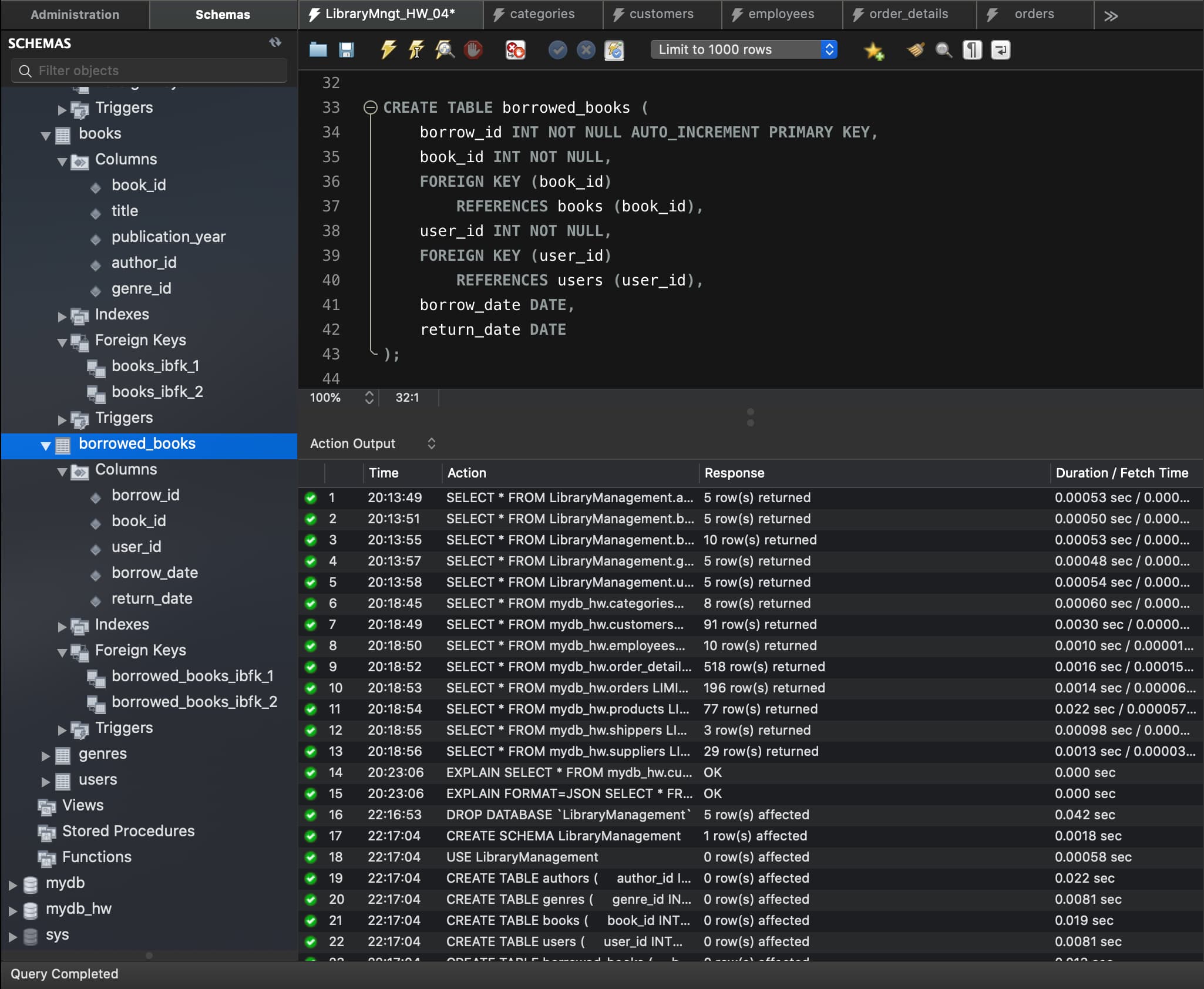Screen dimensions: 1204x989
Task: Click the Filter objects search field
Action: (x=150, y=70)
